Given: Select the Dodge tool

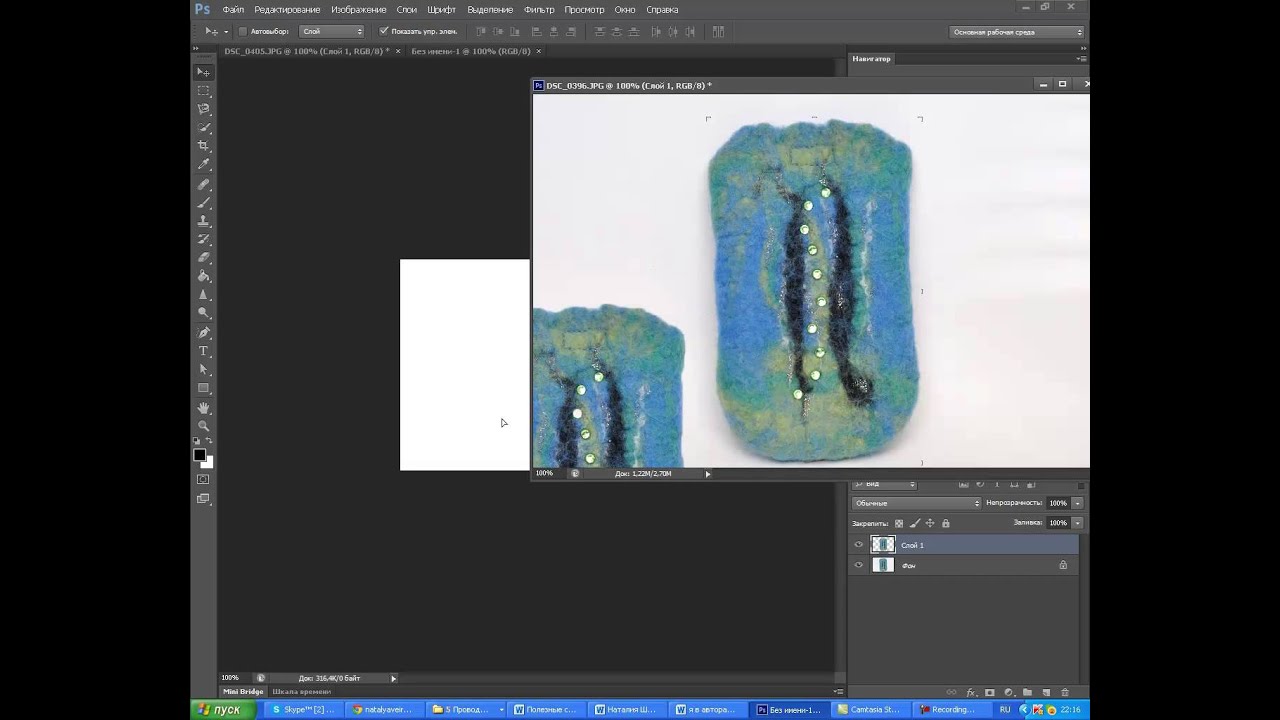Looking at the screenshot, I should [203, 313].
